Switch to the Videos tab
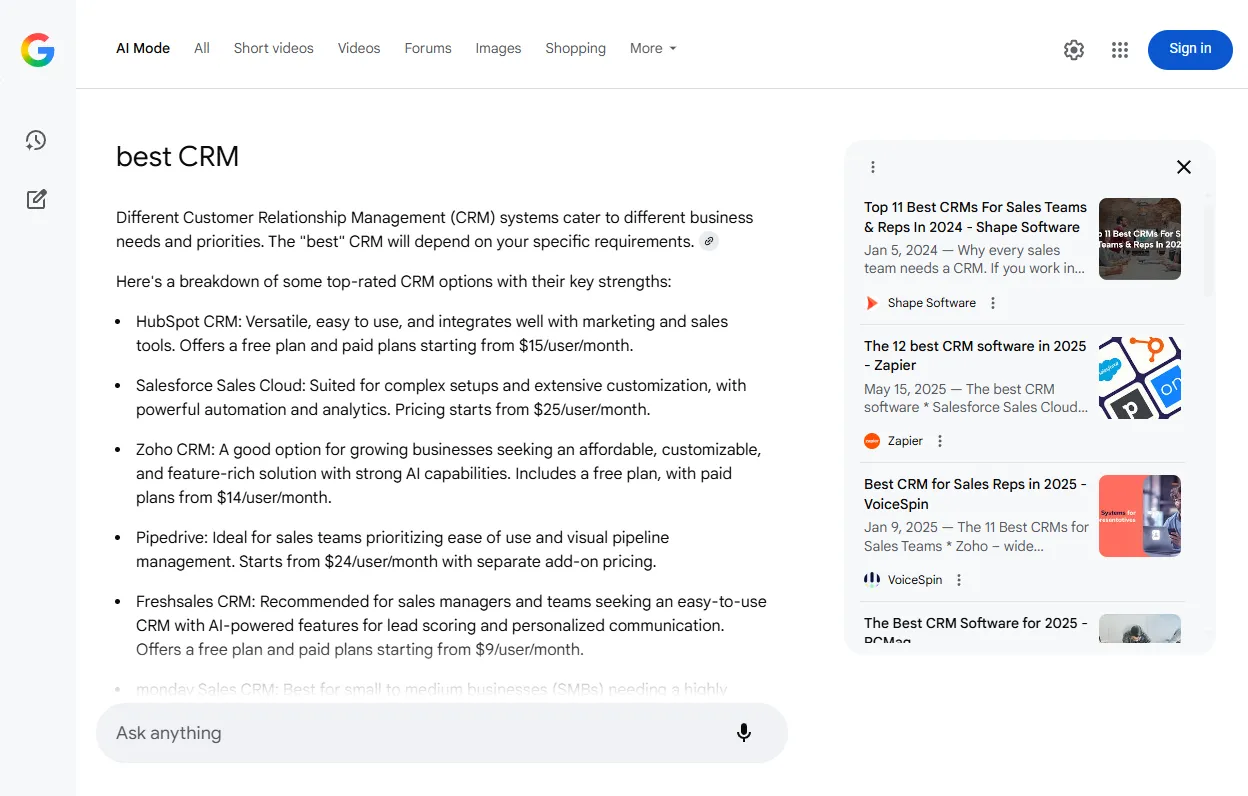1248x796 pixels. point(359,48)
